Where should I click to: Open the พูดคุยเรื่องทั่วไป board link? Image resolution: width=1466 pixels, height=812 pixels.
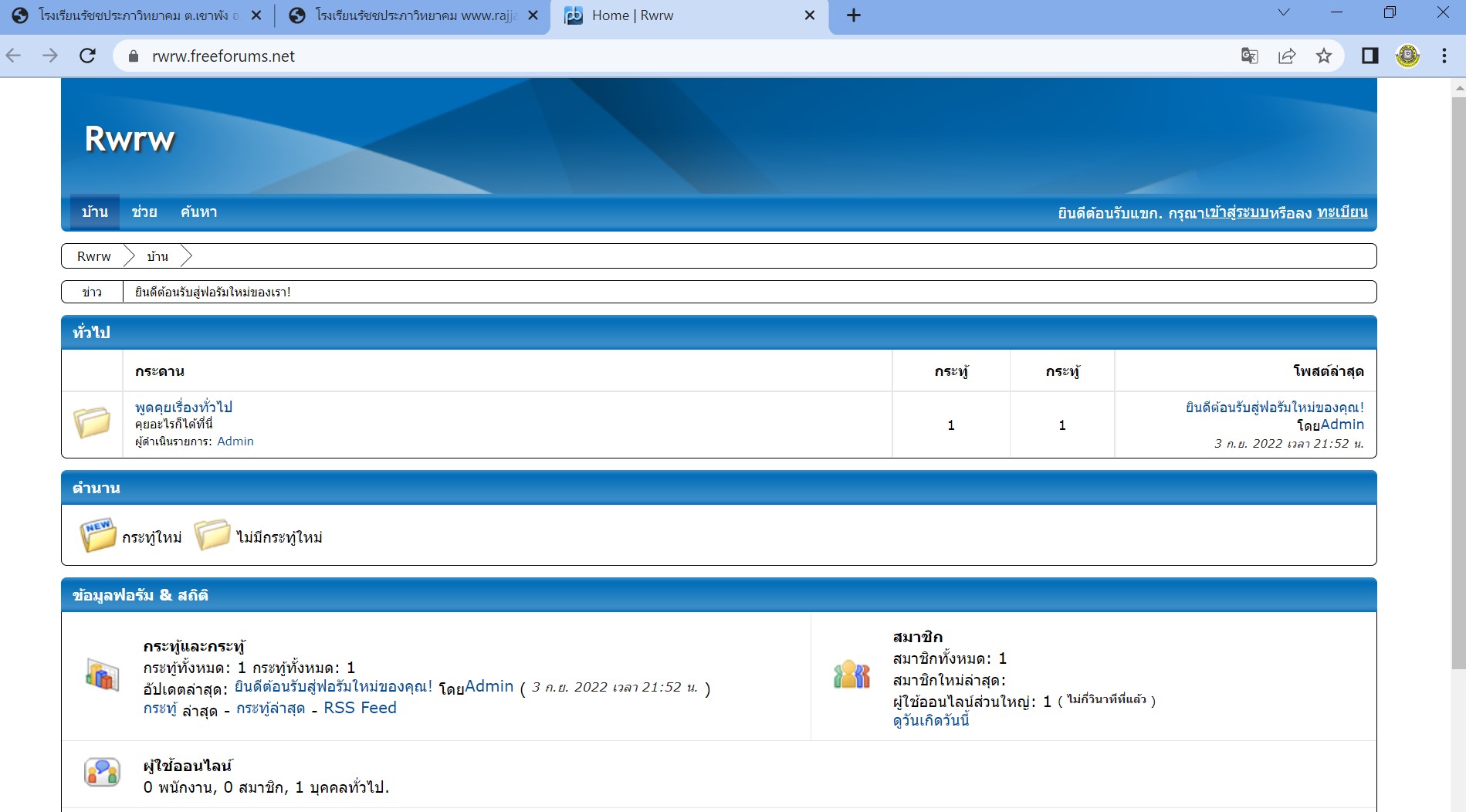(x=184, y=407)
